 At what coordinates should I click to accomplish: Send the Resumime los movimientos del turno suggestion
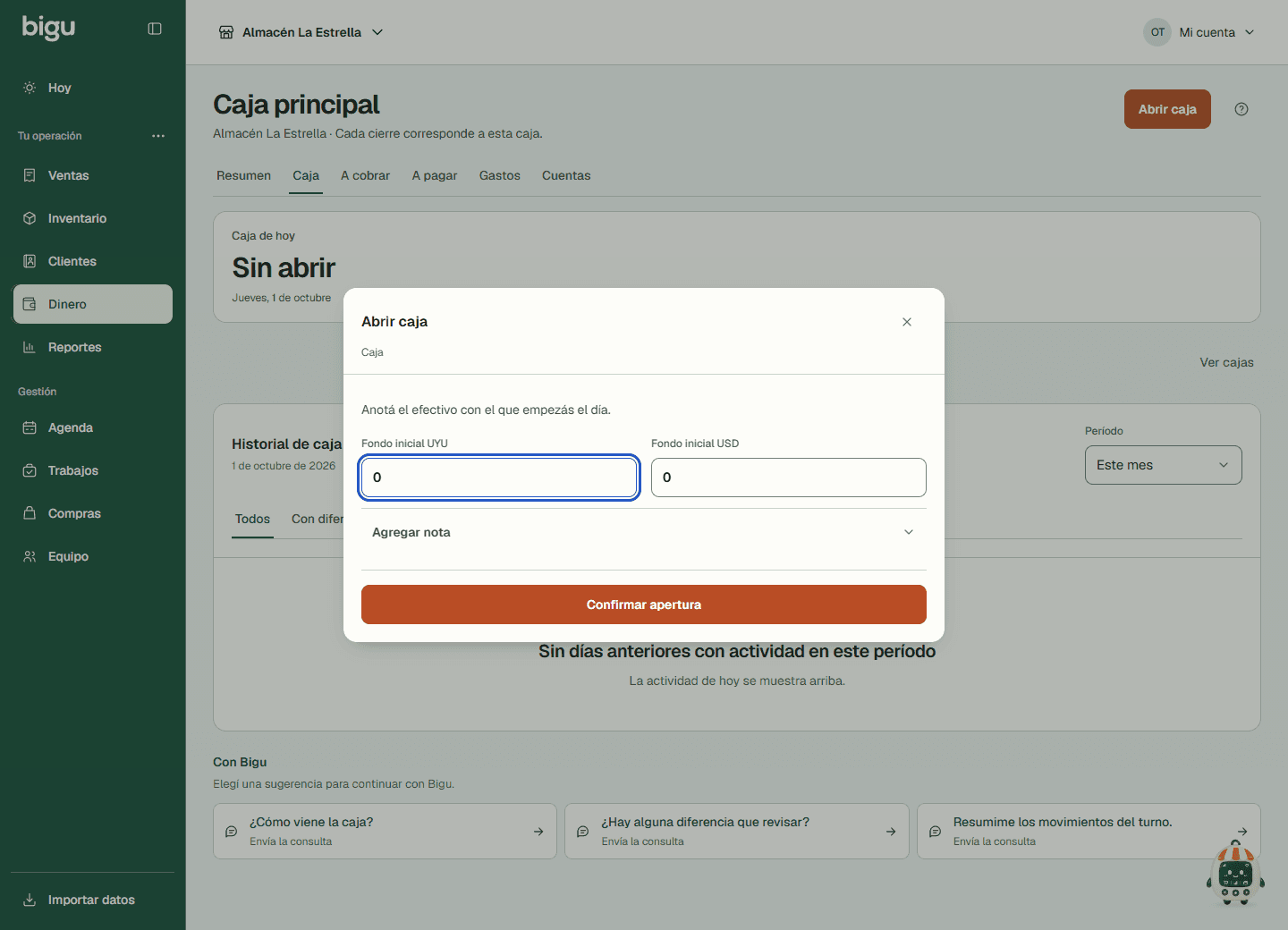pyautogui.click(x=1089, y=831)
